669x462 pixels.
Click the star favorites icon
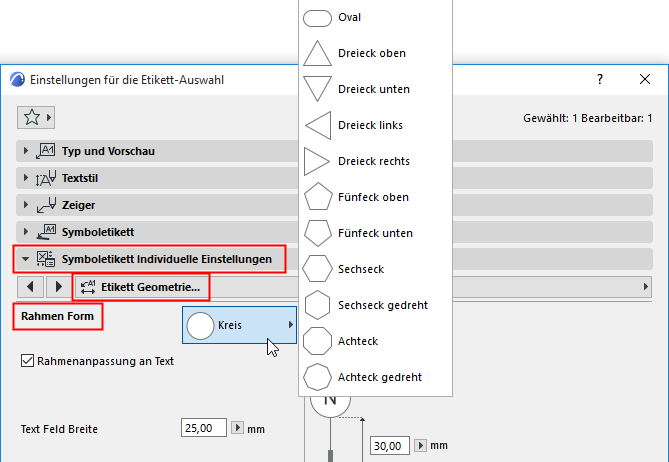tap(31, 117)
